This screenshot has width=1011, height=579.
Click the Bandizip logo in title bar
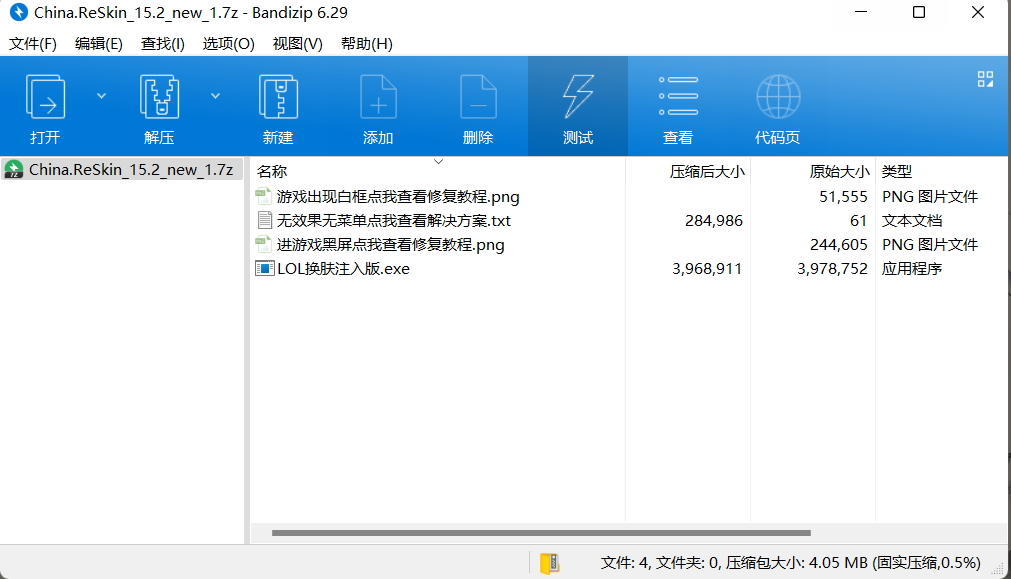(x=18, y=12)
